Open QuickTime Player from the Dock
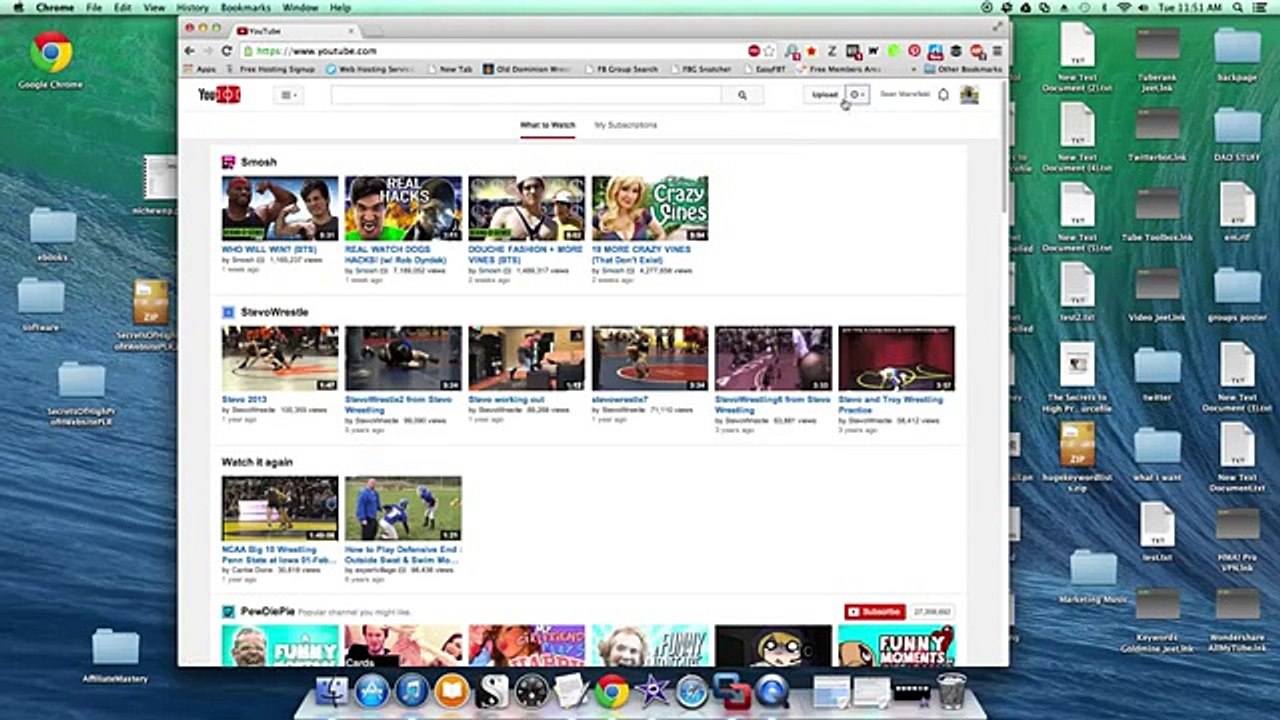The height and width of the screenshot is (720, 1280). (x=772, y=691)
